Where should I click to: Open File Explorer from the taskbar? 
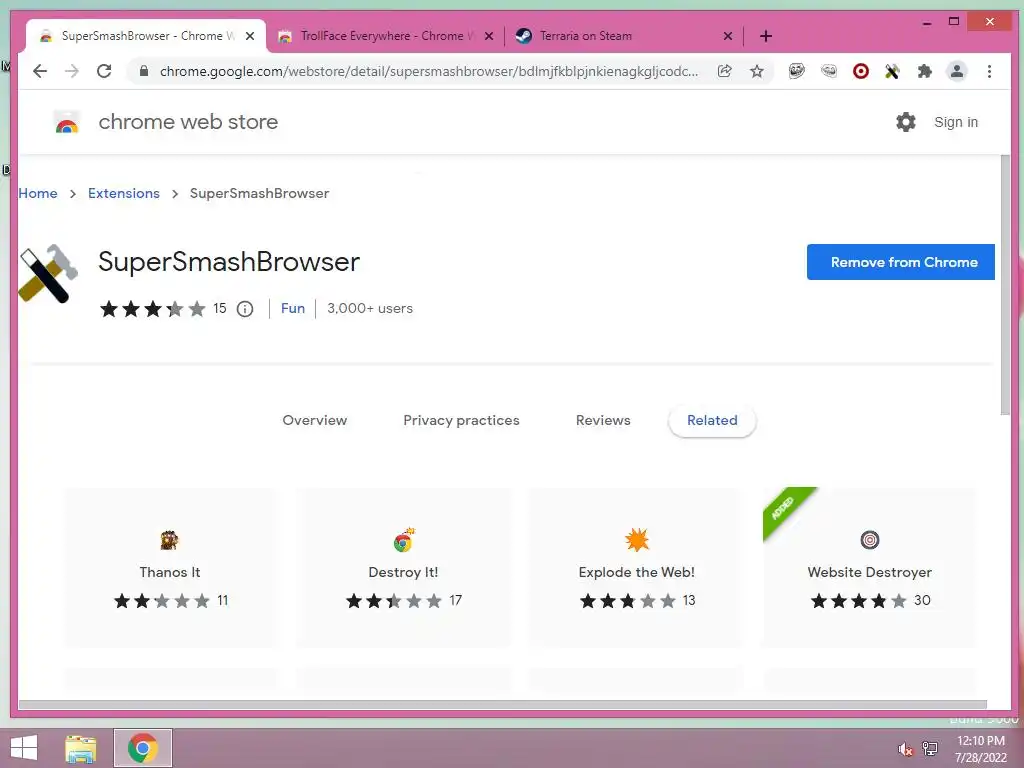[x=81, y=748]
